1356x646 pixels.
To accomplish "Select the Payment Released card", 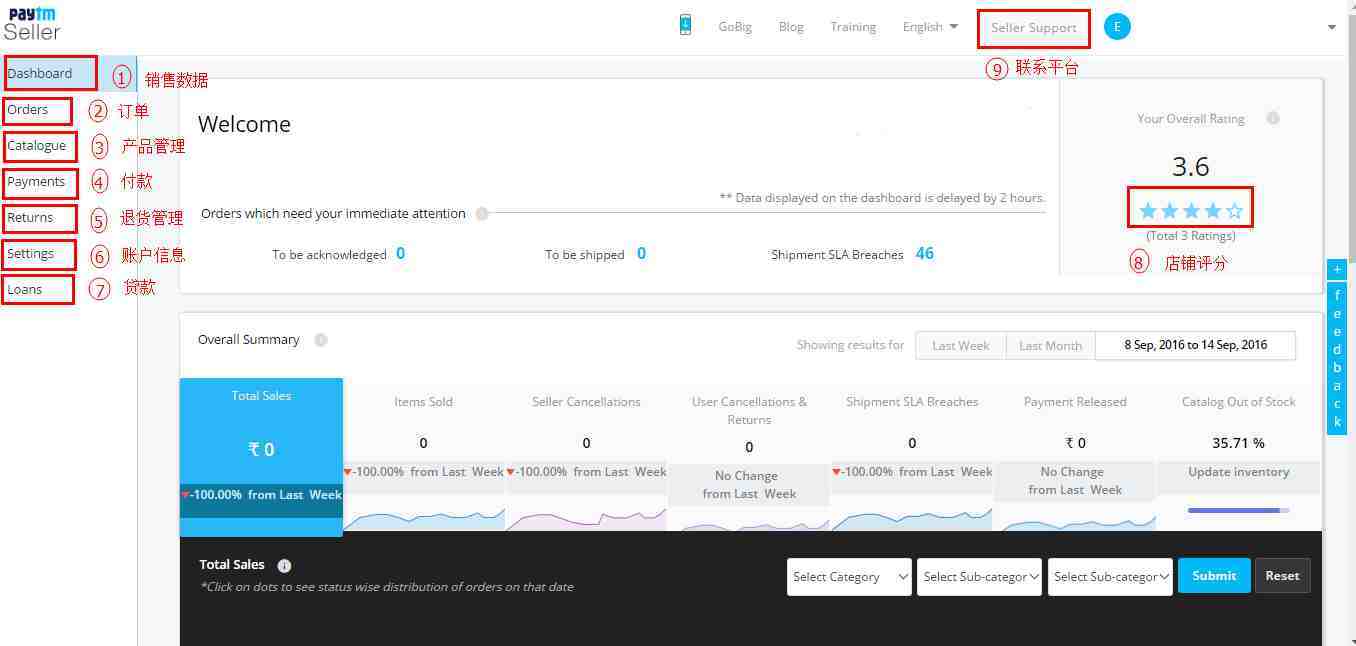I will point(1076,456).
